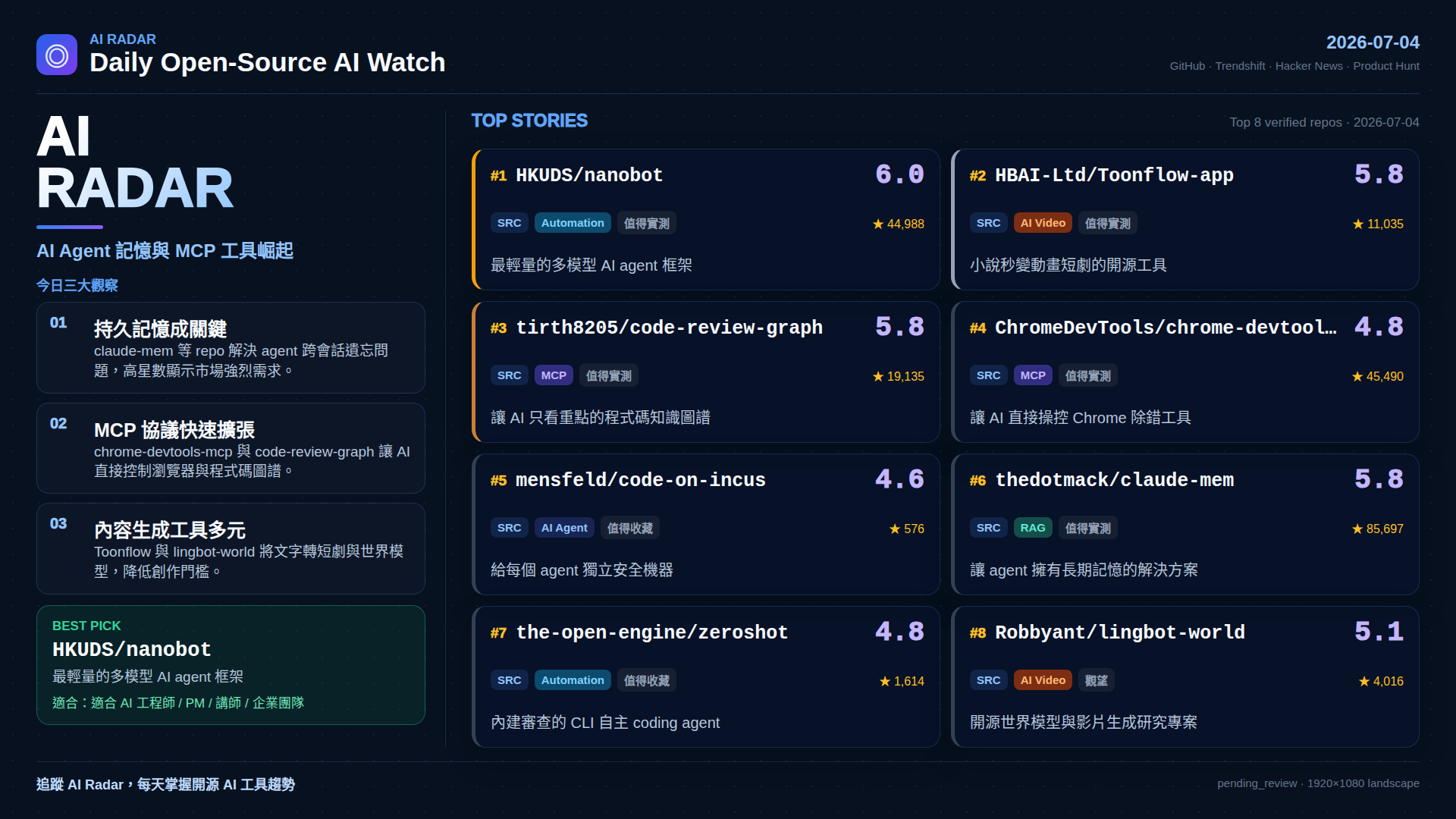Open the mensfeld/code-on-incus story title
This screenshot has width=1456, height=819.
641,480
